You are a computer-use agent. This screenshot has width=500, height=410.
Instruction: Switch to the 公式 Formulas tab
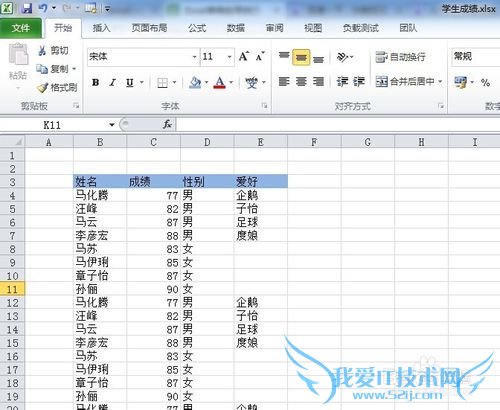[197, 28]
